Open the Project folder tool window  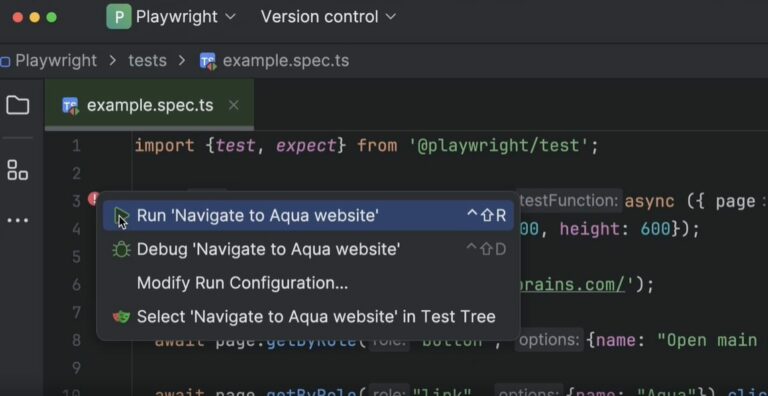pyautogui.click(x=18, y=105)
